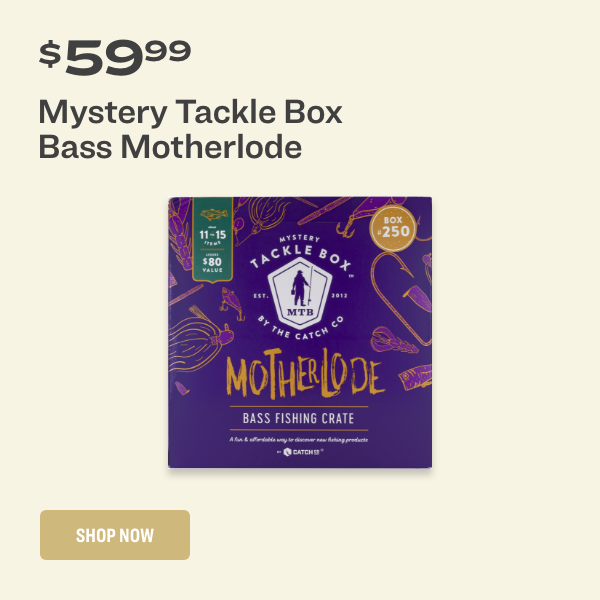Click the BASS FISHING CRATE text

click(x=298, y=418)
